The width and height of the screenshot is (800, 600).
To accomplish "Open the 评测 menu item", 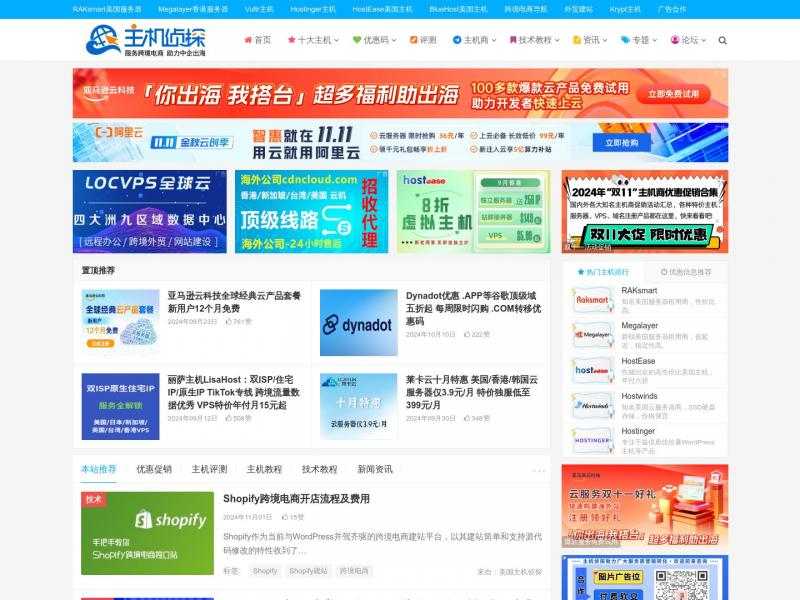I will point(423,40).
